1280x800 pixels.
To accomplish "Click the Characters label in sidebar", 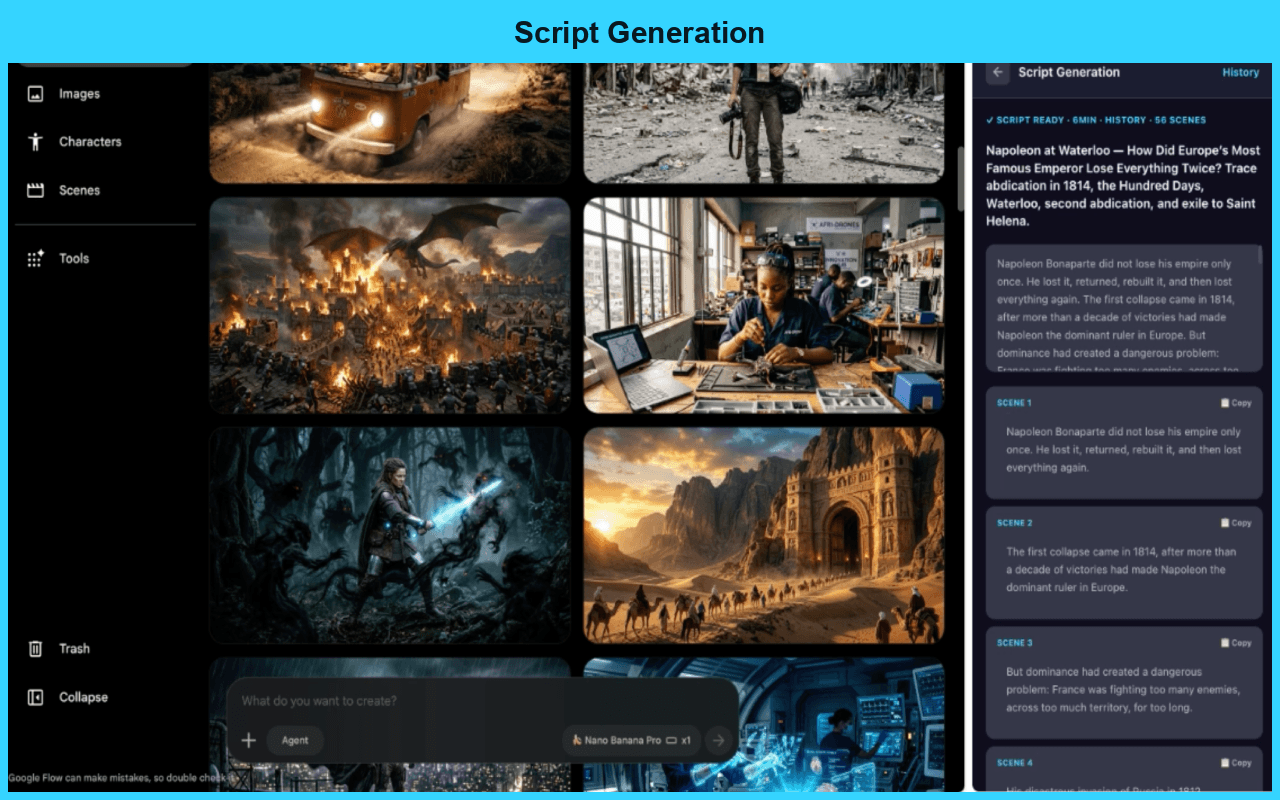I will coord(90,142).
